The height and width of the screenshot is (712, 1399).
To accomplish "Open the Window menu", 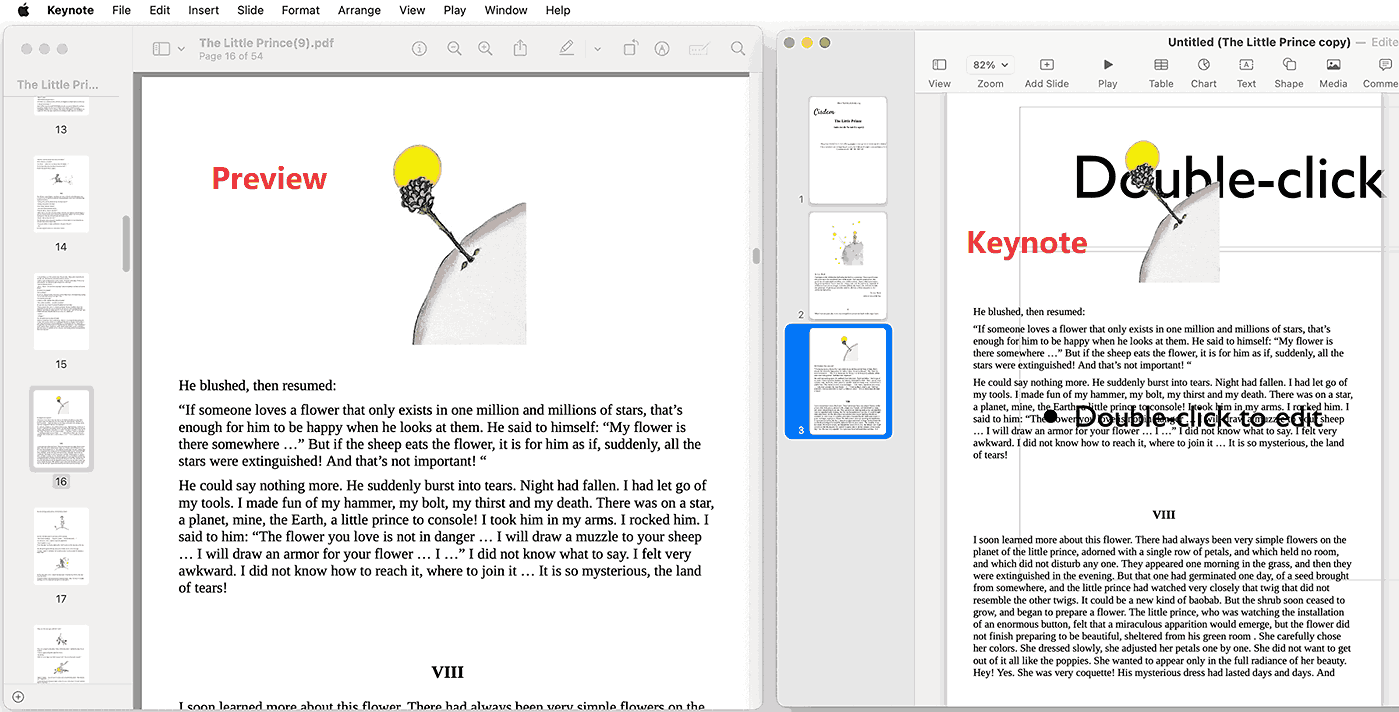I will tap(506, 10).
